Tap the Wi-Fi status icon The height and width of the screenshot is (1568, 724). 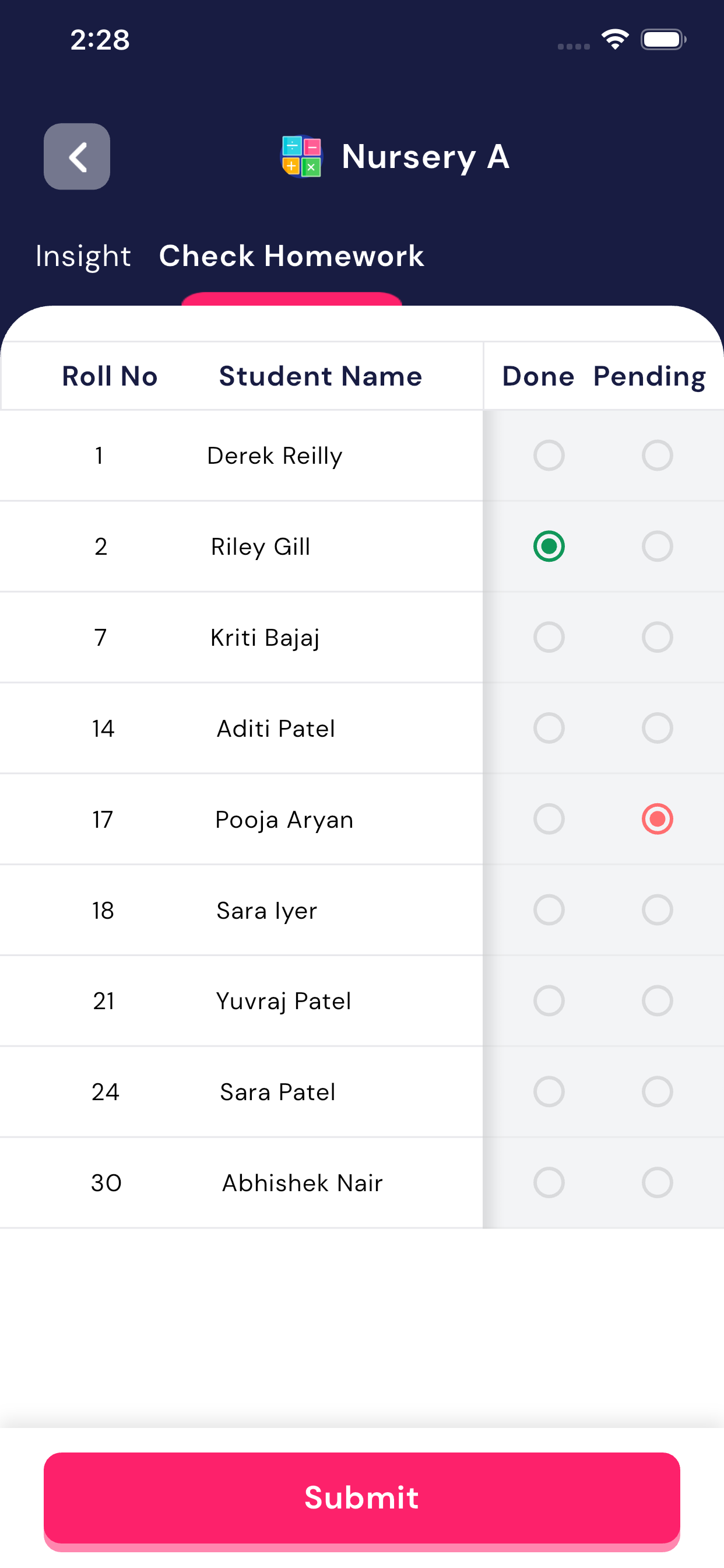pyautogui.click(x=614, y=40)
